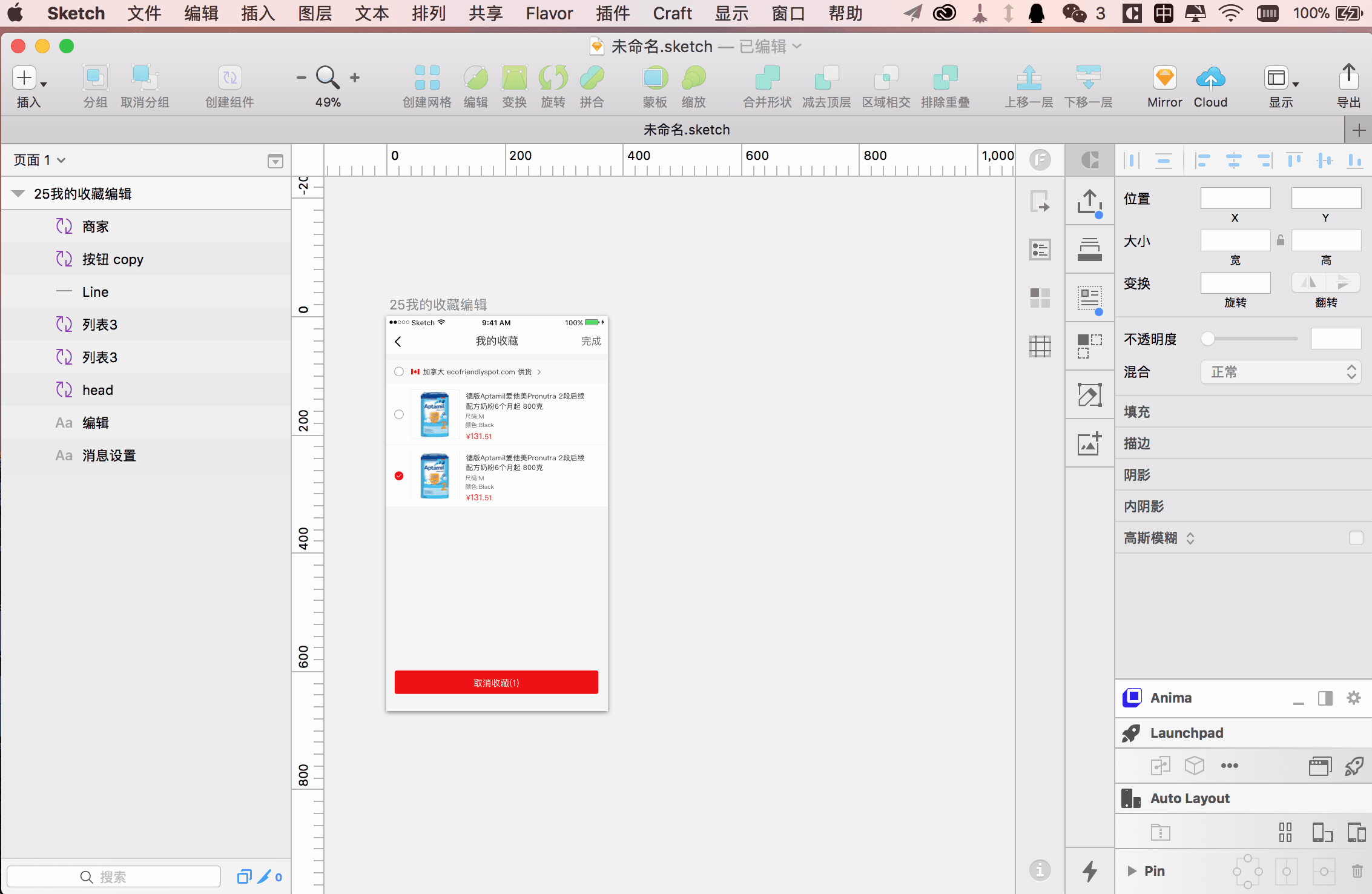Open the 插件 menu

[x=613, y=13]
